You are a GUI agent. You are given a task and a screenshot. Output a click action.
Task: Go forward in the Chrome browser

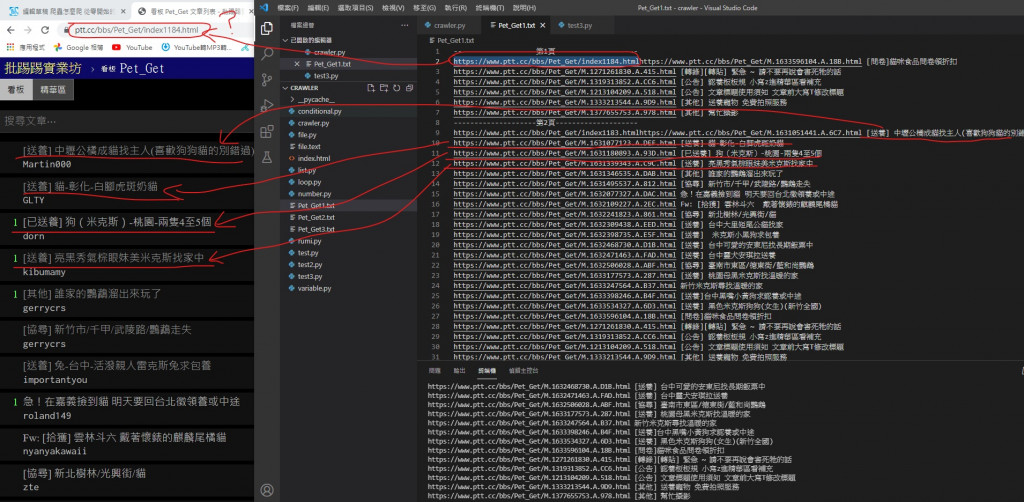click(27, 30)
